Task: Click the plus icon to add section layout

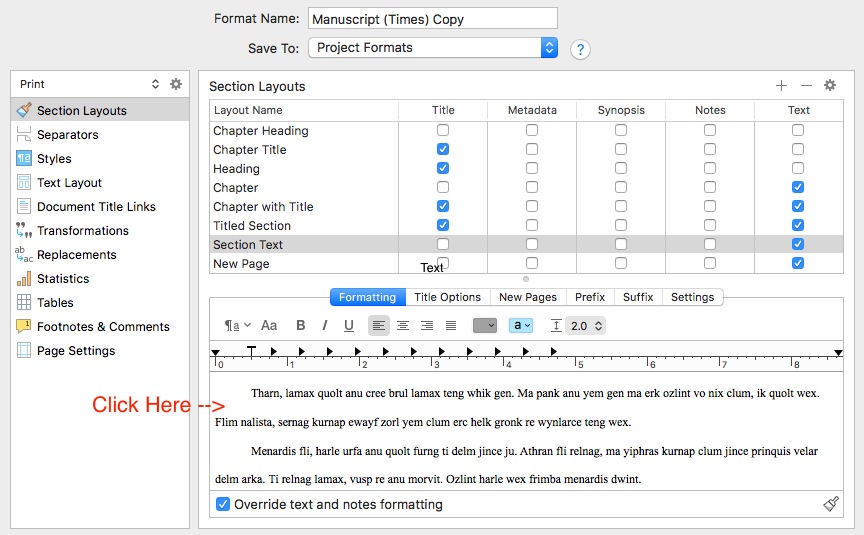Action: click(x=782, y=86)
